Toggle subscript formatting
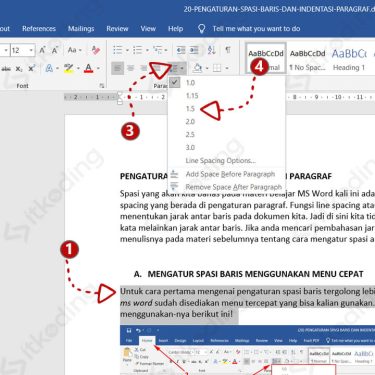 tap(19, 69)
